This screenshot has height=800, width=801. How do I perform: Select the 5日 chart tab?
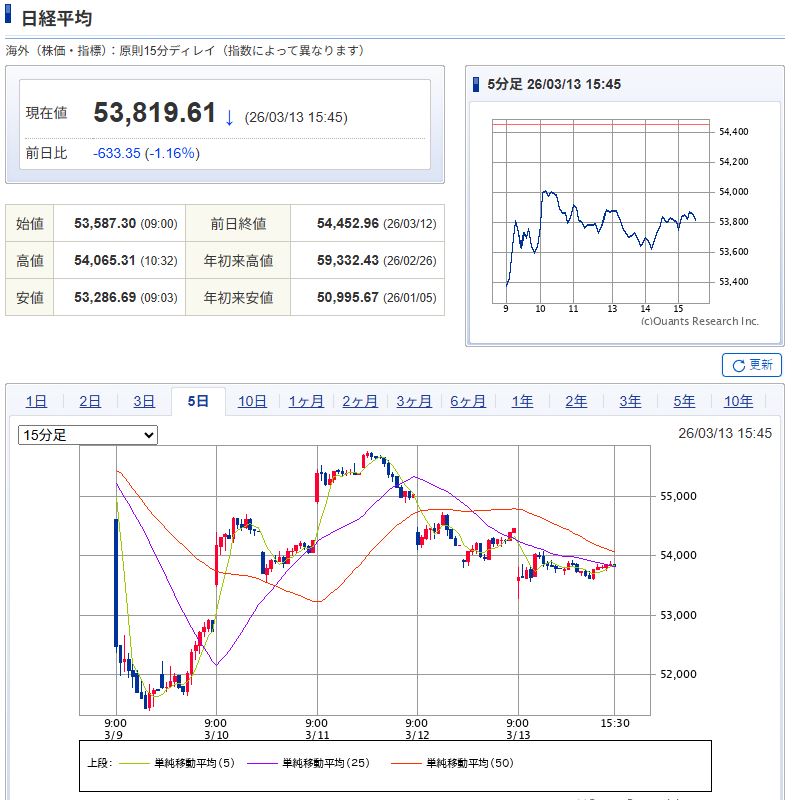(x=198, y=401)
